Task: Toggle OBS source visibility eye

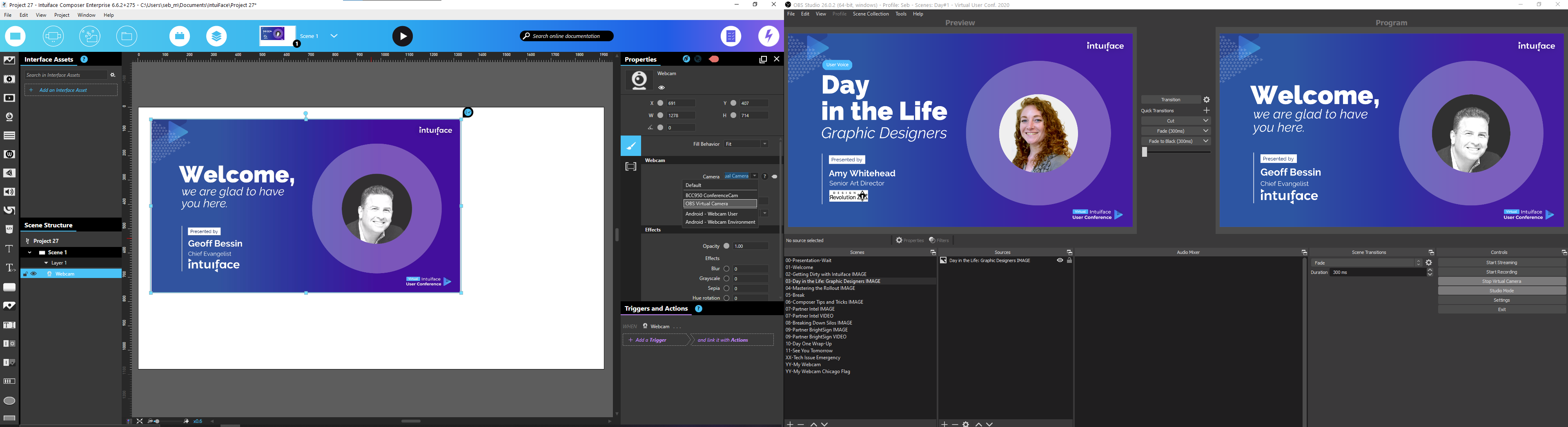Action: (1060, 260)
